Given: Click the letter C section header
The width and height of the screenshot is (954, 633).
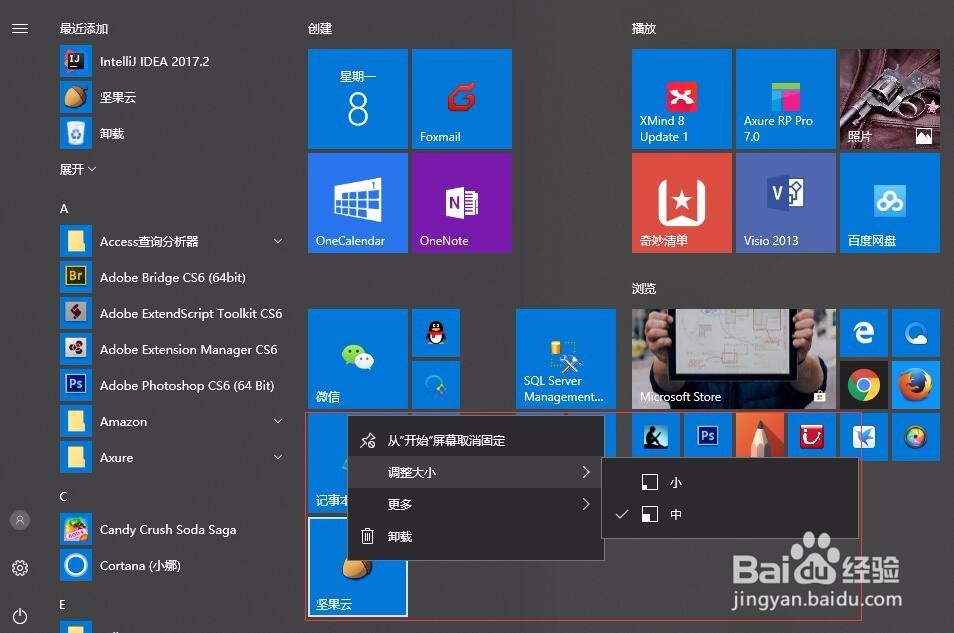Looking at the screenshot, I should tap(64, 497).
